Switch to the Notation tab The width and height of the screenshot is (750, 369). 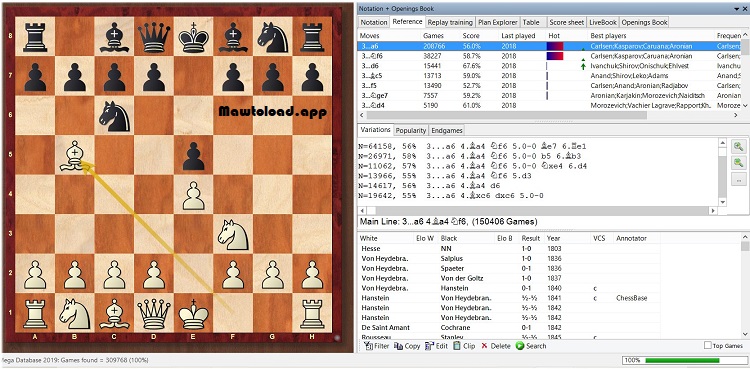(374, 22)
